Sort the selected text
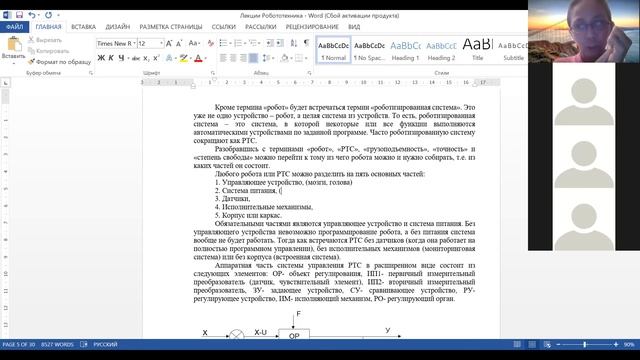This screenshot has width=640, height=360. pos(294,43)
